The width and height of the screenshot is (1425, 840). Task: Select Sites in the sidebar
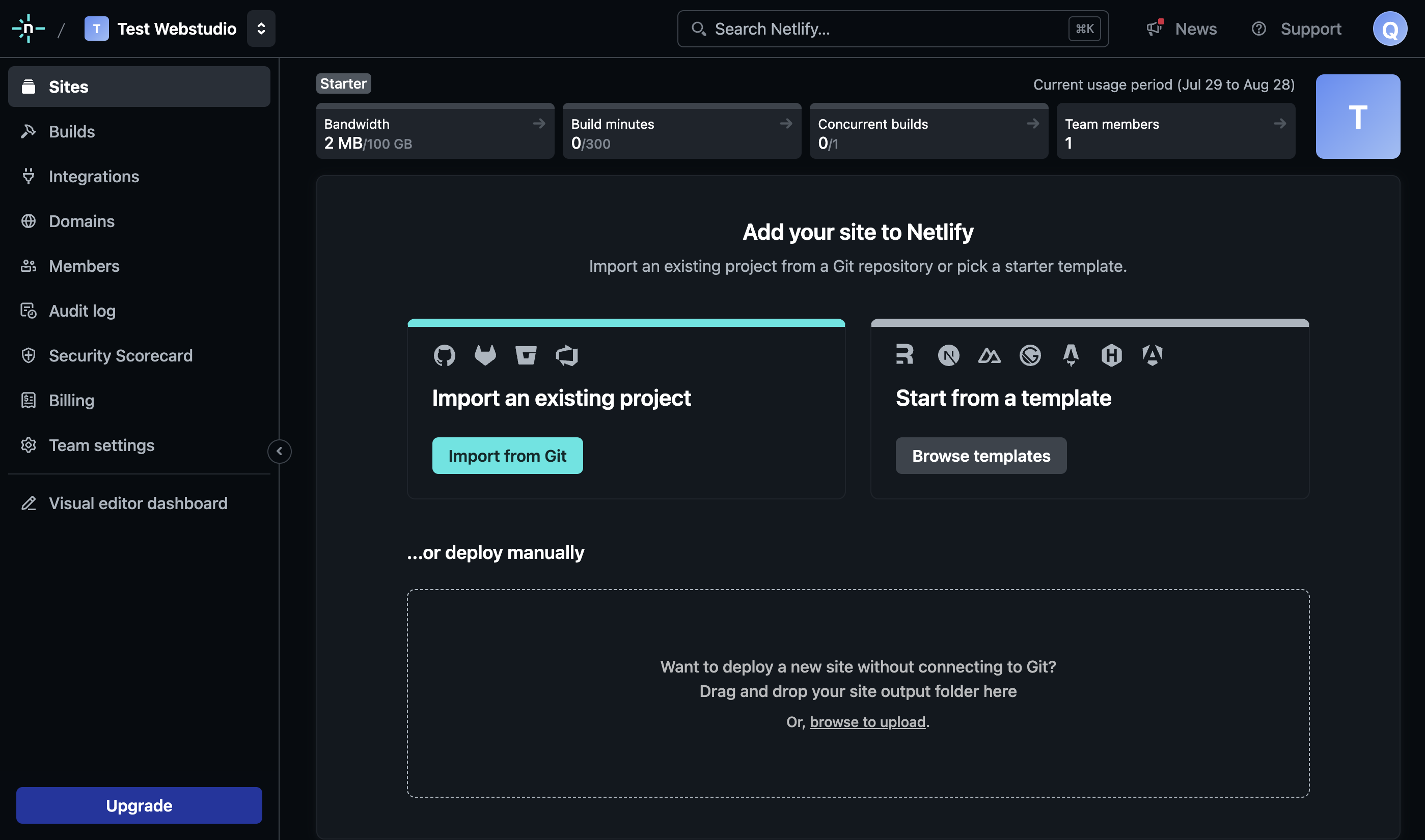coord(139,87)
